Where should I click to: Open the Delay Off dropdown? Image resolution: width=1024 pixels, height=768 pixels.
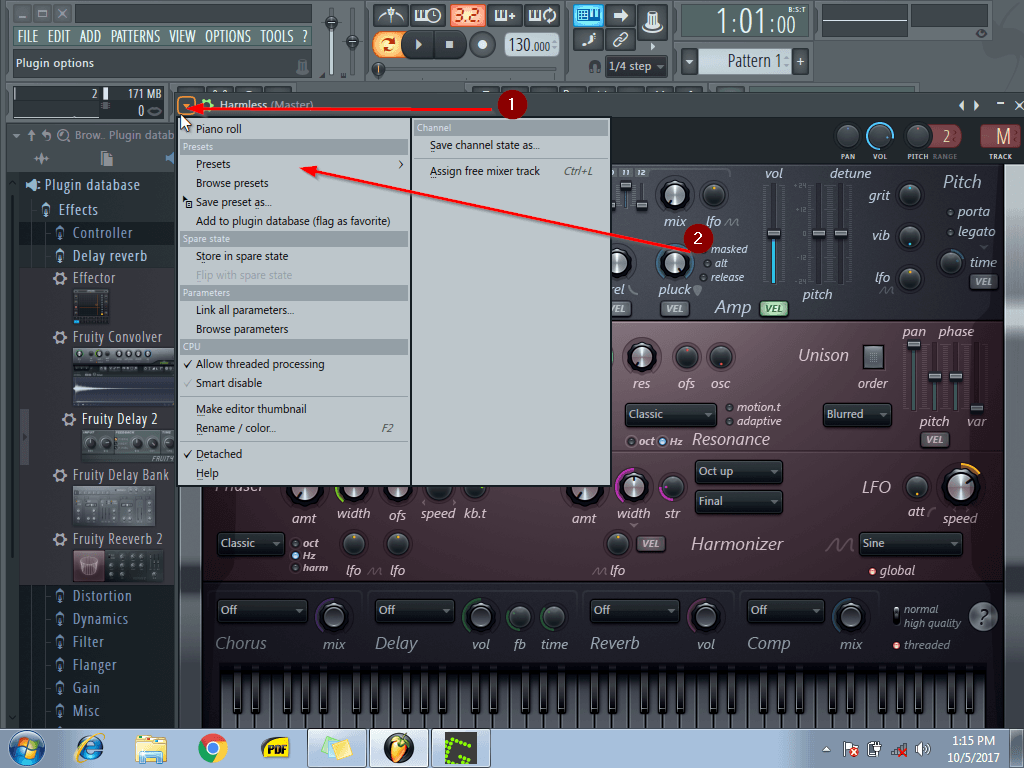[x=415, y=610]
